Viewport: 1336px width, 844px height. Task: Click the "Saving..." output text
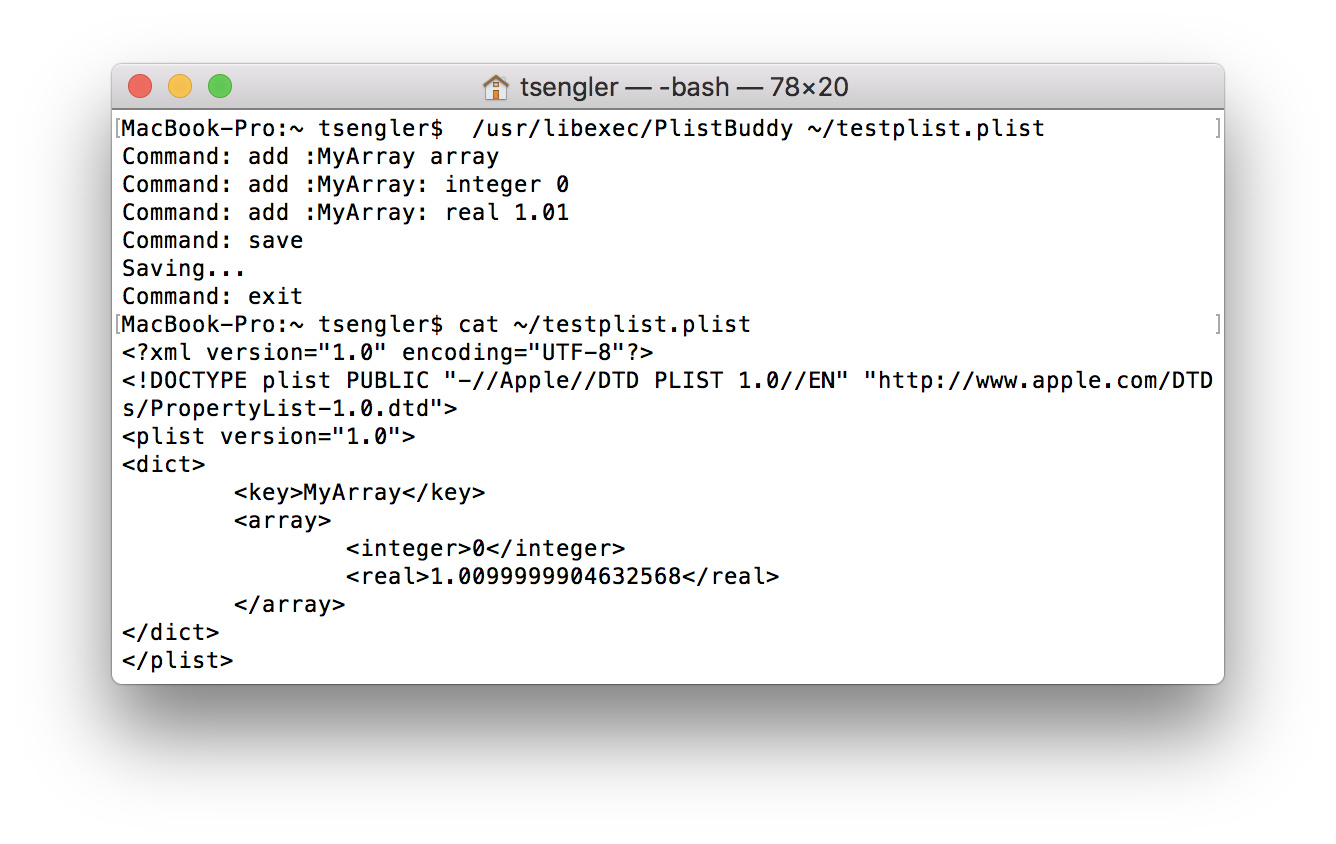coord(183,269)
